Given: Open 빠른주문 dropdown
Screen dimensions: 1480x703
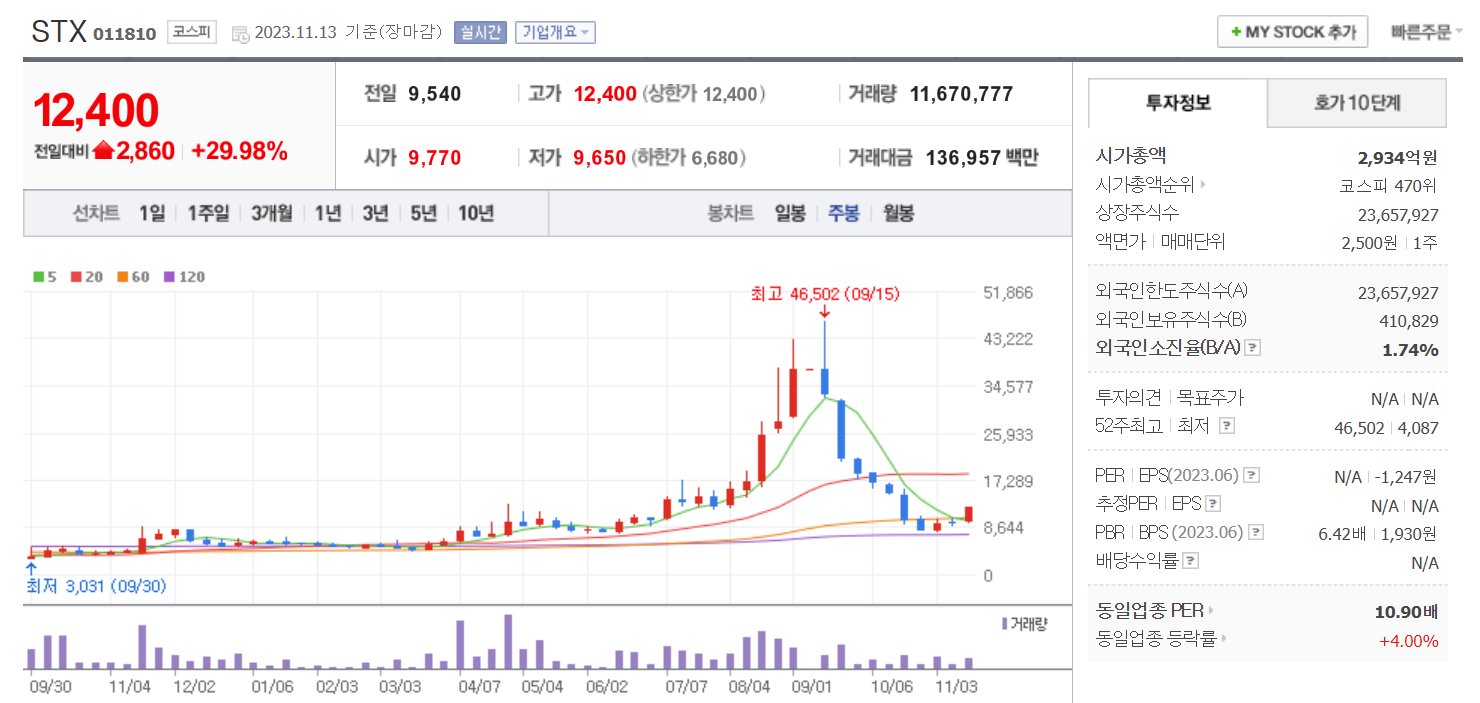Looking at the screenshot, I should (1425, 32).
